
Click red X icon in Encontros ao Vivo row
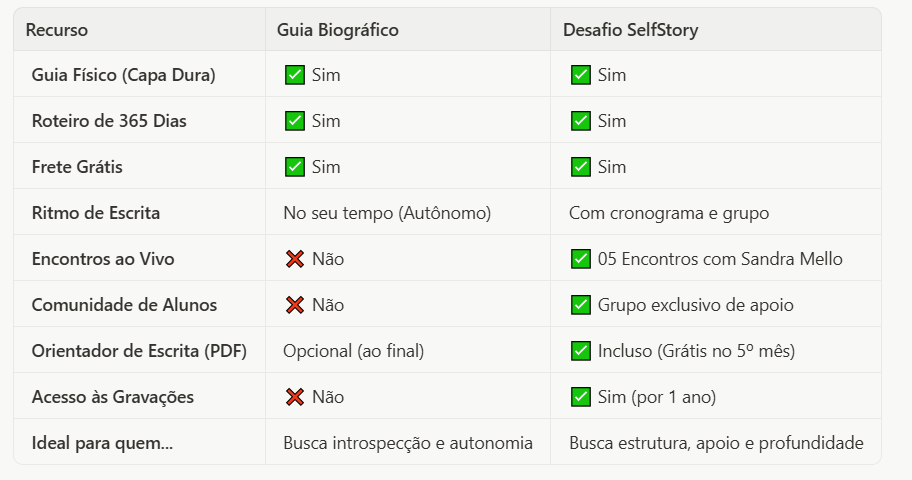point(295,259)
